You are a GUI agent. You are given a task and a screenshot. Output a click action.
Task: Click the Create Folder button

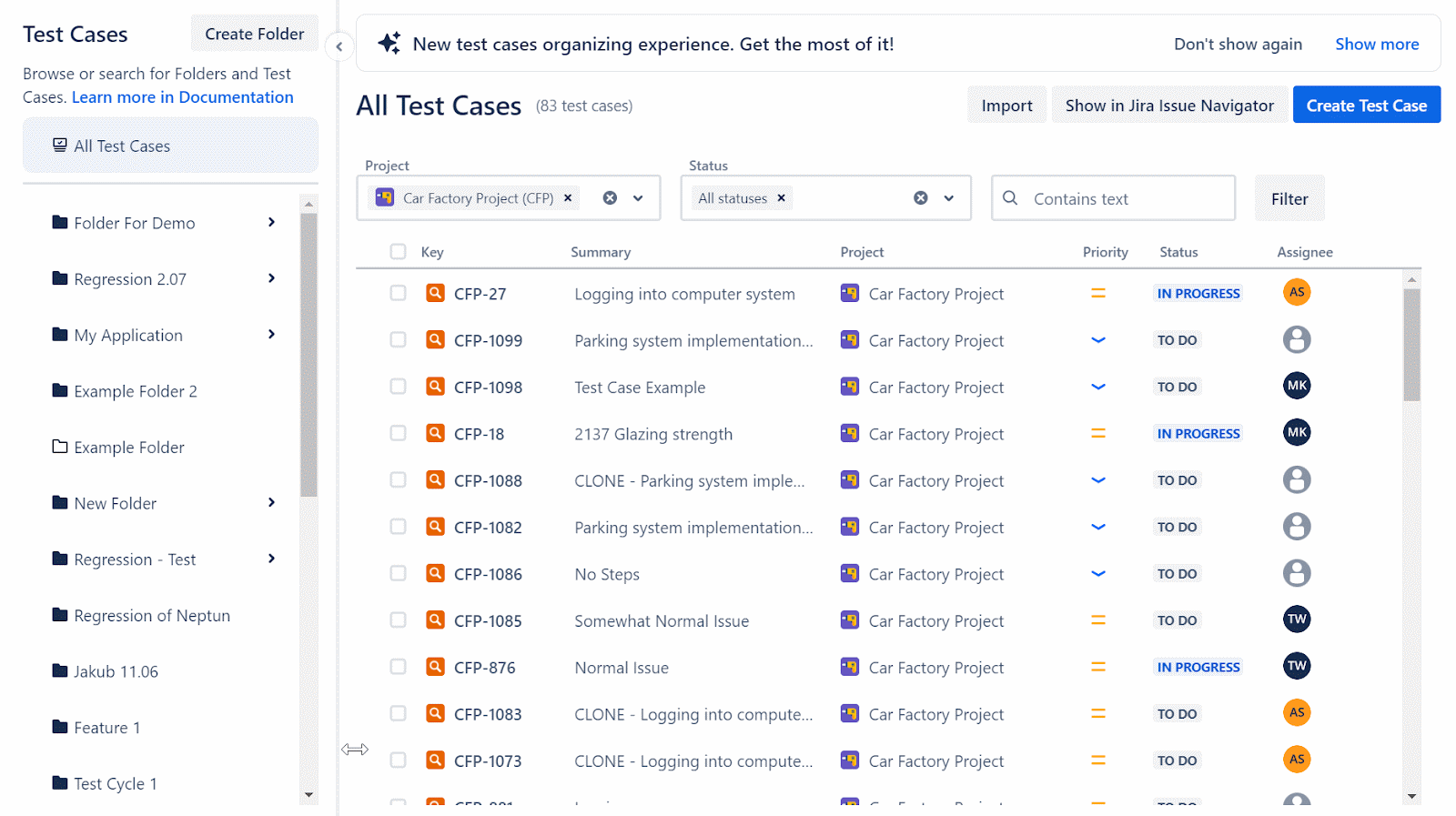pyautogui.click(x=255, y=34)
